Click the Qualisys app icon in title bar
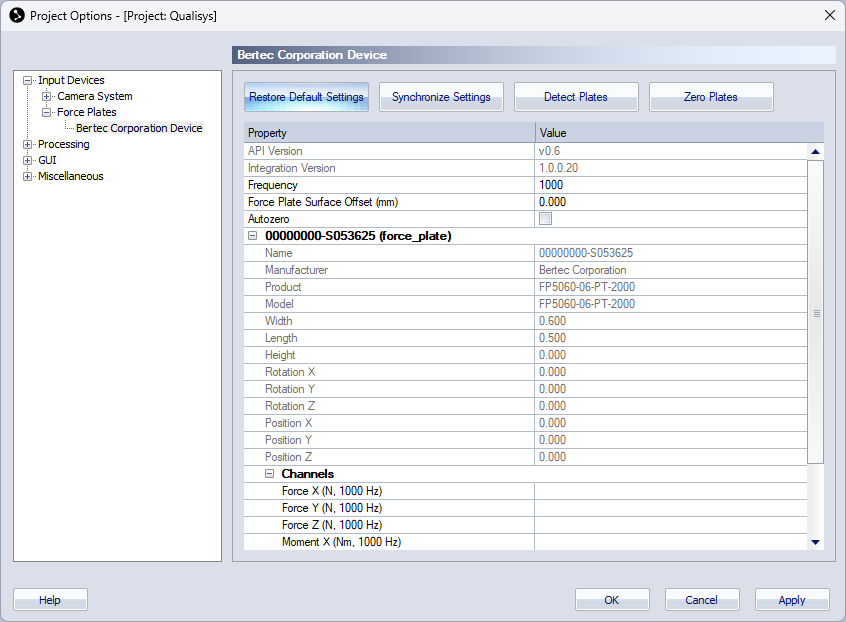This screenshot has width=846, height=622. (17, 16)
